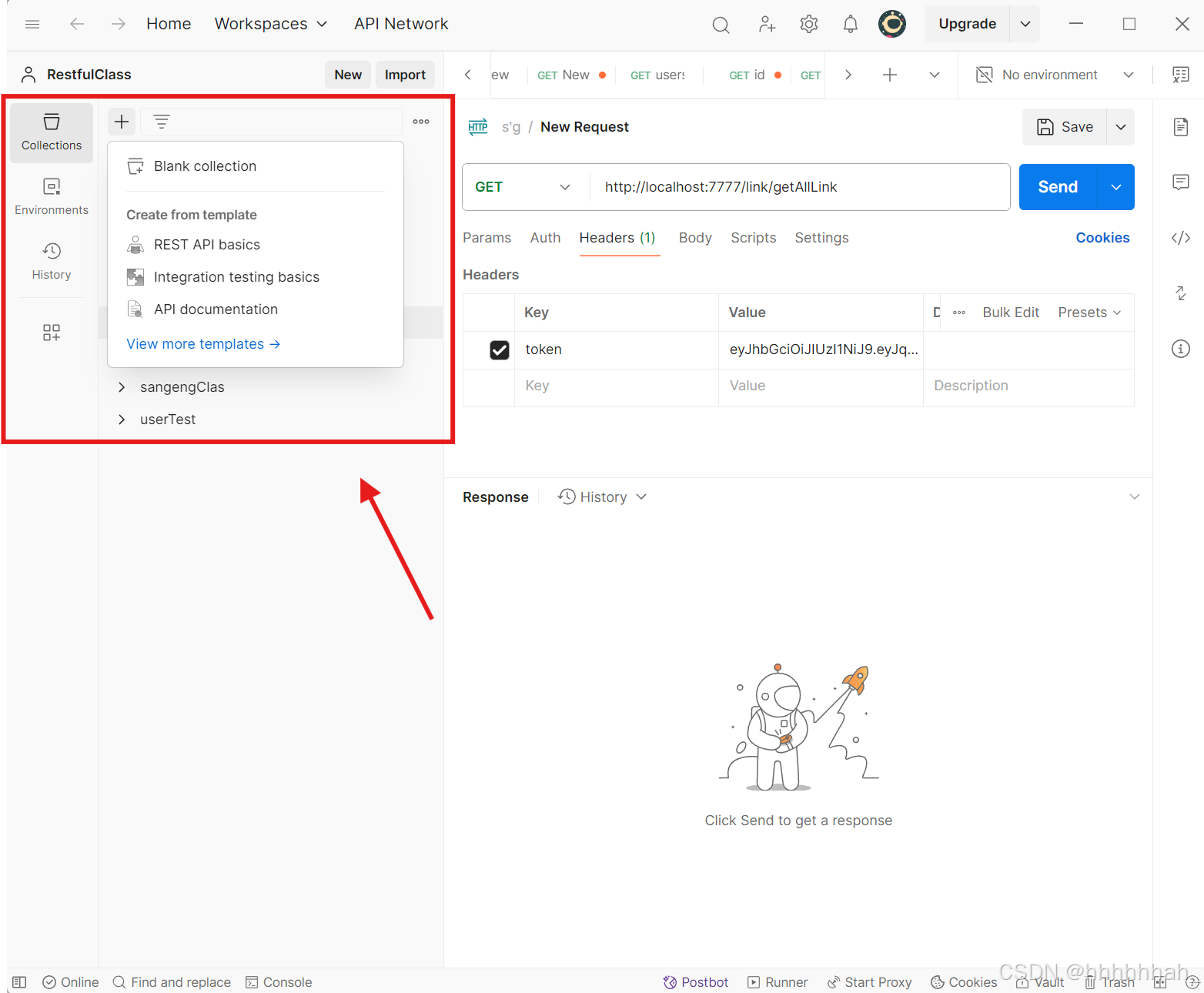Viewport: 1204px width, 993px height.
Task: Select Environments in the sidebar
Action: pyautogui.click(x=52, y=197)
